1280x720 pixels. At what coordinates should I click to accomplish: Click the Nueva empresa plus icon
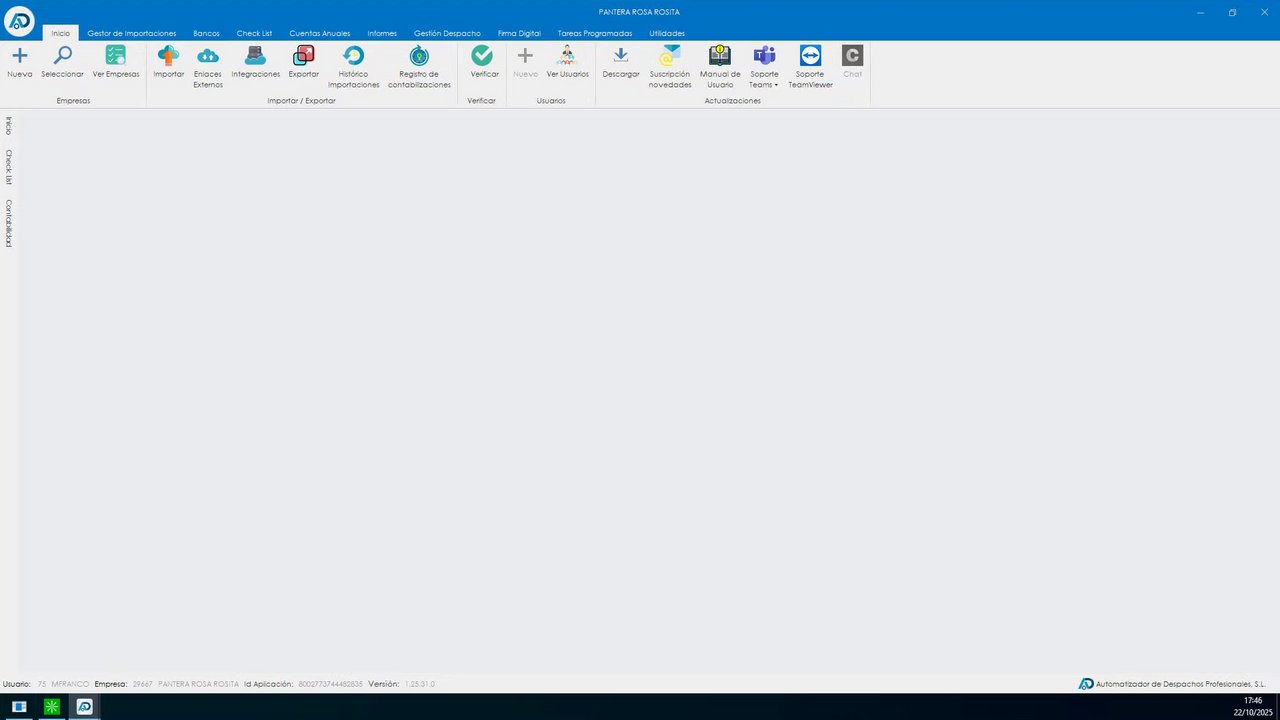pyautogui.click(x=20, y=56)
